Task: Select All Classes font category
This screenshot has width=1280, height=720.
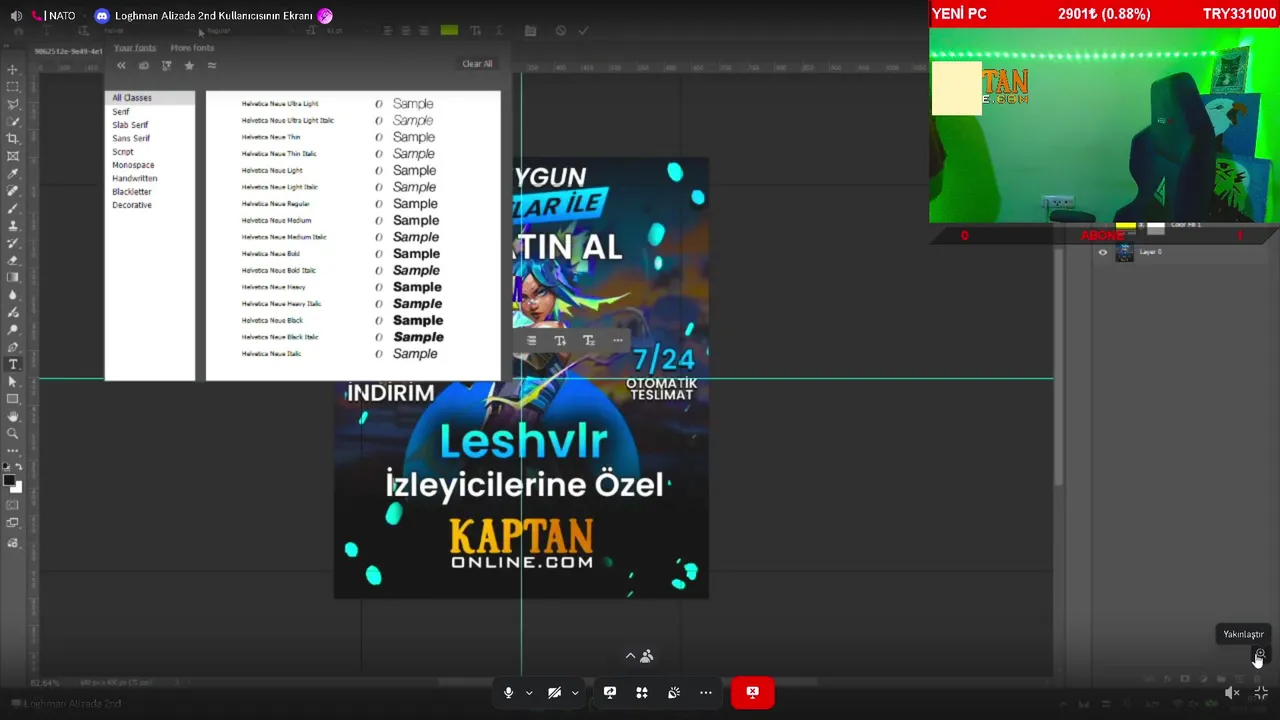Action: [x=150, y=98]
